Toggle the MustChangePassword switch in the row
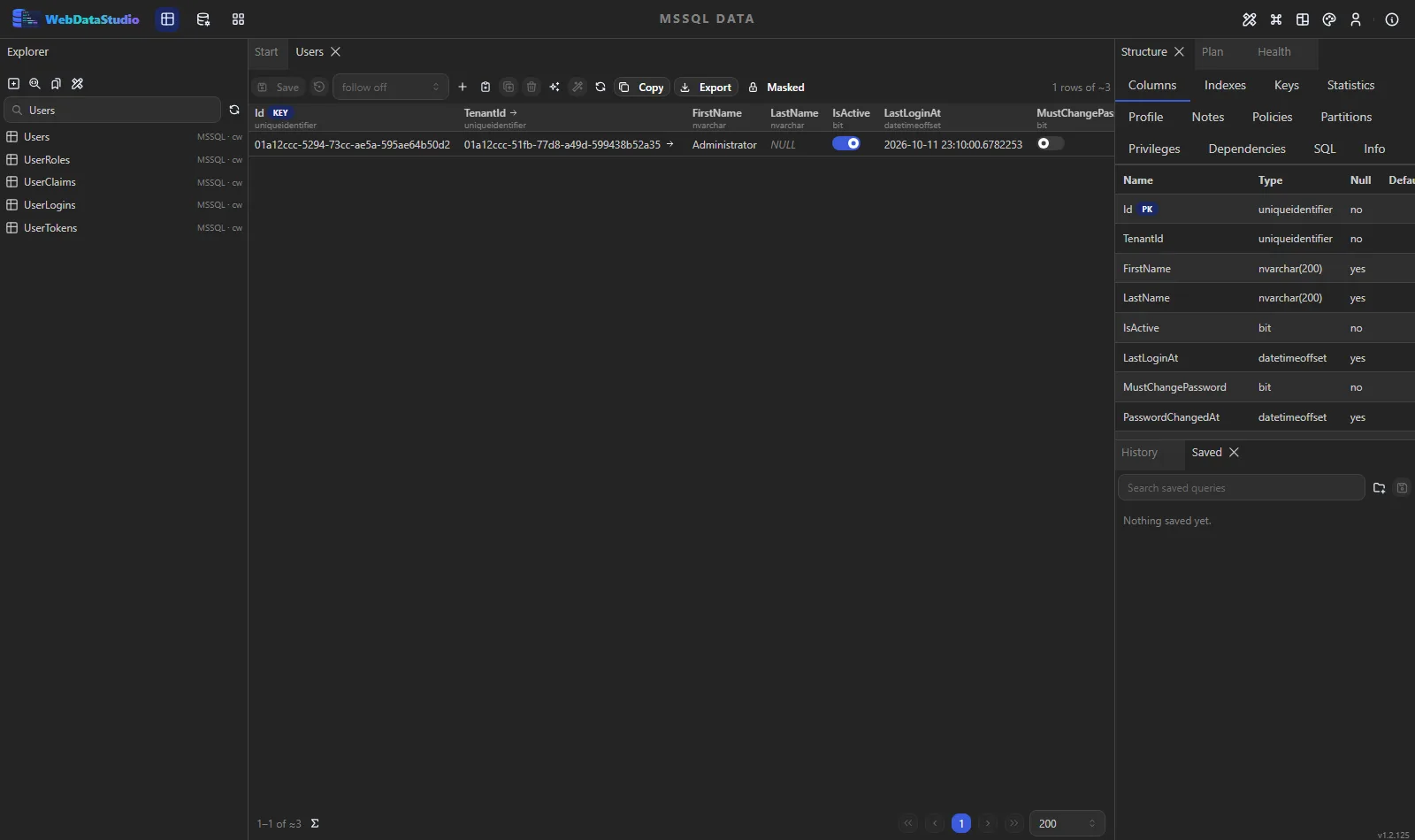The height and width of the screenshot is (840, 1415). click(1051, 143)
